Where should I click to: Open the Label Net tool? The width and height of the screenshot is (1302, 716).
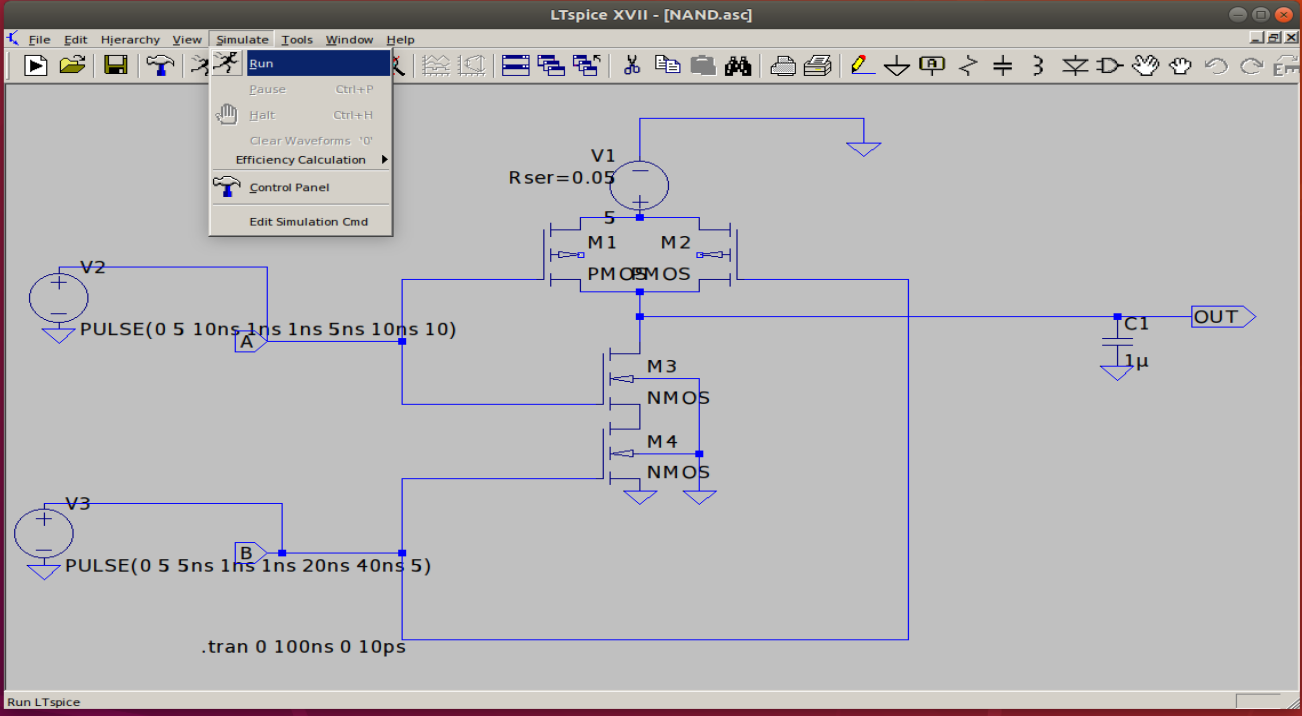pos(931,65)
